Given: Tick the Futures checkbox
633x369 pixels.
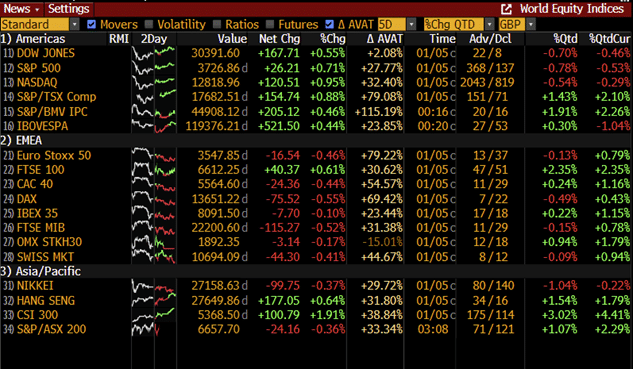Looking at the screenshot, I should point(270,24).
